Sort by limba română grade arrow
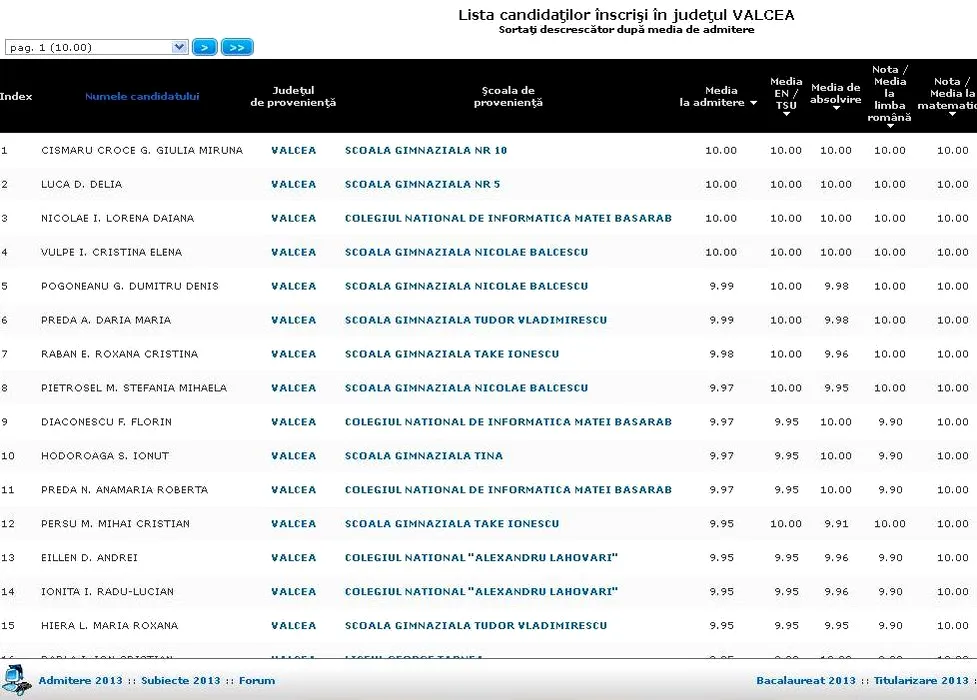The image size is (977, 700). point(889,126)
